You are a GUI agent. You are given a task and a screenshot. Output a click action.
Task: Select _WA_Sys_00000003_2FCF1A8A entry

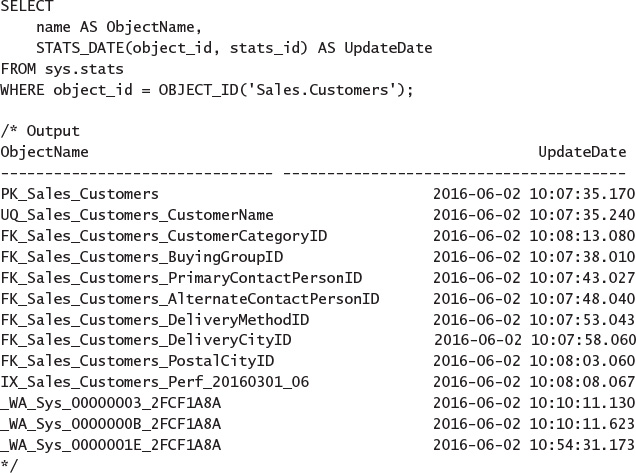point(111,403)
